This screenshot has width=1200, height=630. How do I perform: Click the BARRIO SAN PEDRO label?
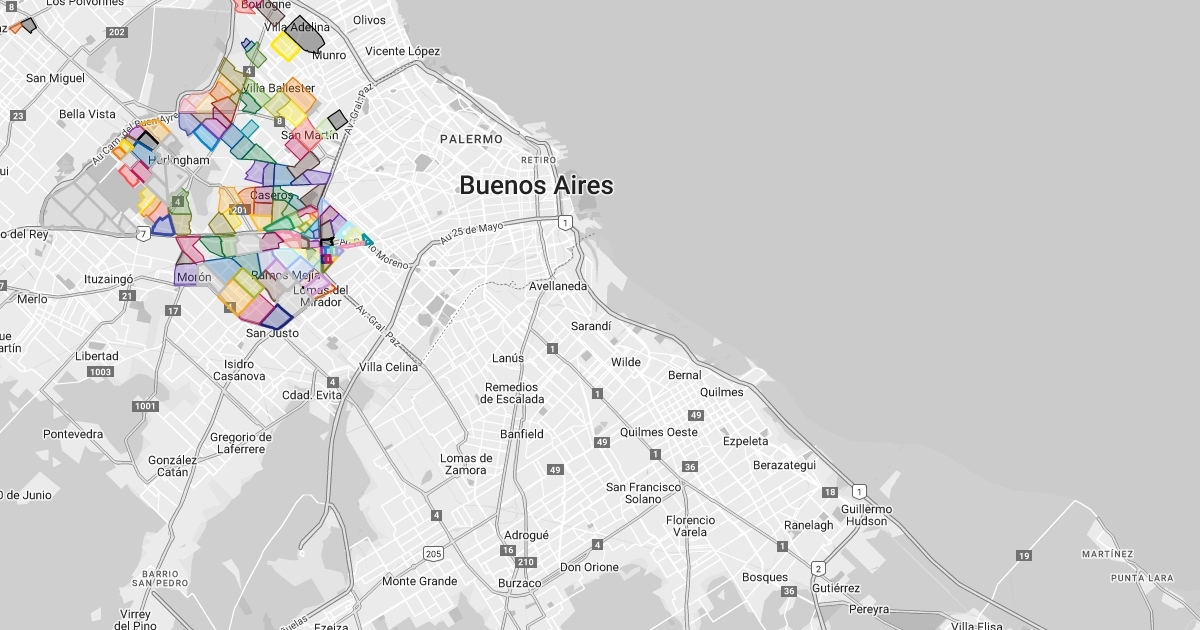coord(159,578)
